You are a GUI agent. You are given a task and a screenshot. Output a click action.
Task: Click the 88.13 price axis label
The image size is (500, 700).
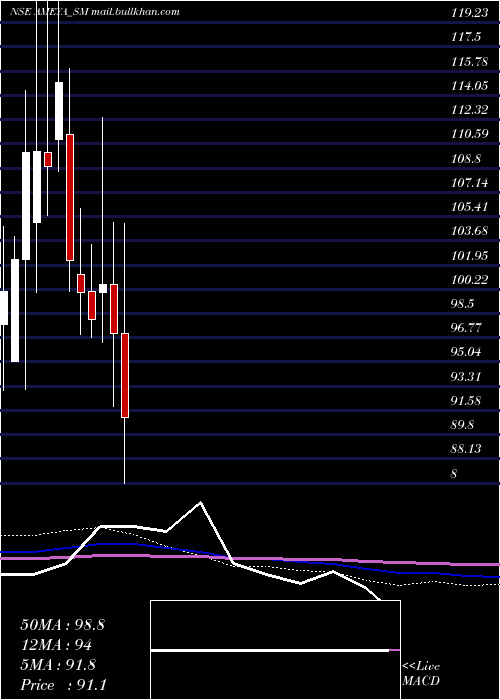point(467,449)
